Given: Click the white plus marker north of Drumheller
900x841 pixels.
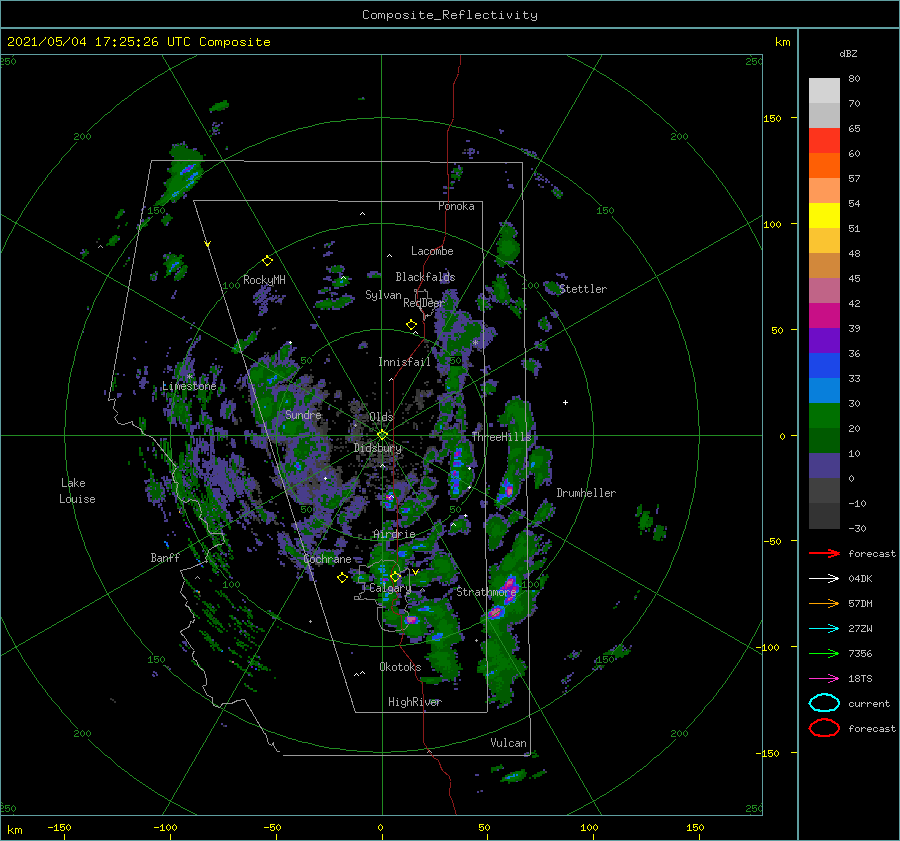Looking at the screenshot, I should pyautogui.click(x=565, y=402).
